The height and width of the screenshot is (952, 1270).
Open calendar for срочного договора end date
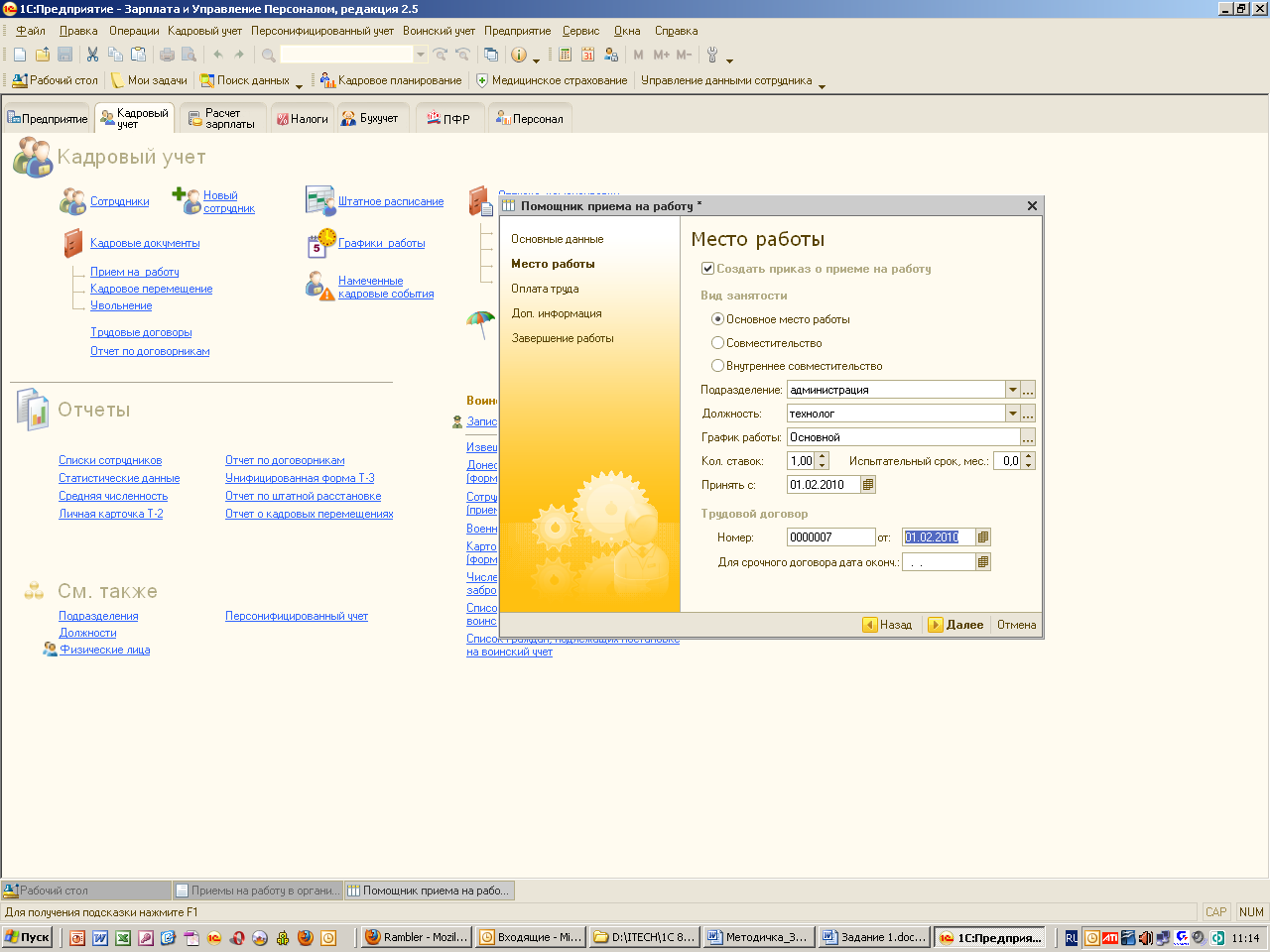[x=983, y=562]
